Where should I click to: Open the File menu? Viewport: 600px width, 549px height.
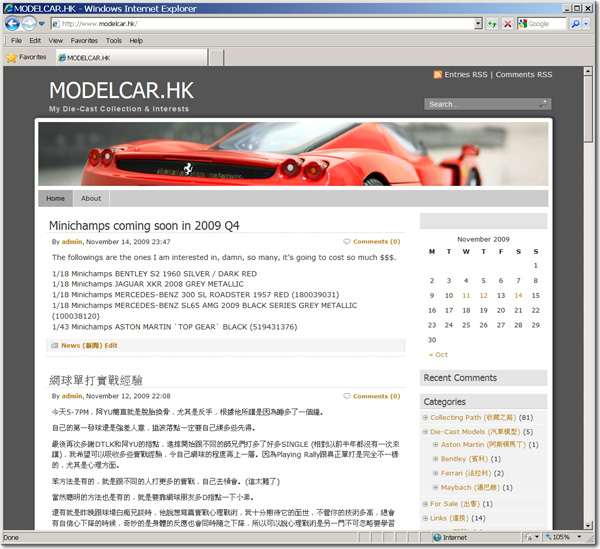click(16, 41)
